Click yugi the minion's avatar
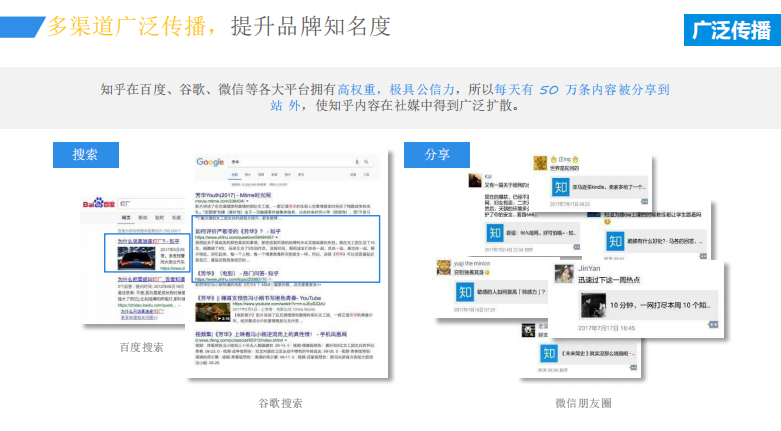Image resolution: width=781 pixels, height=431 pixels. tap(444, 268)
